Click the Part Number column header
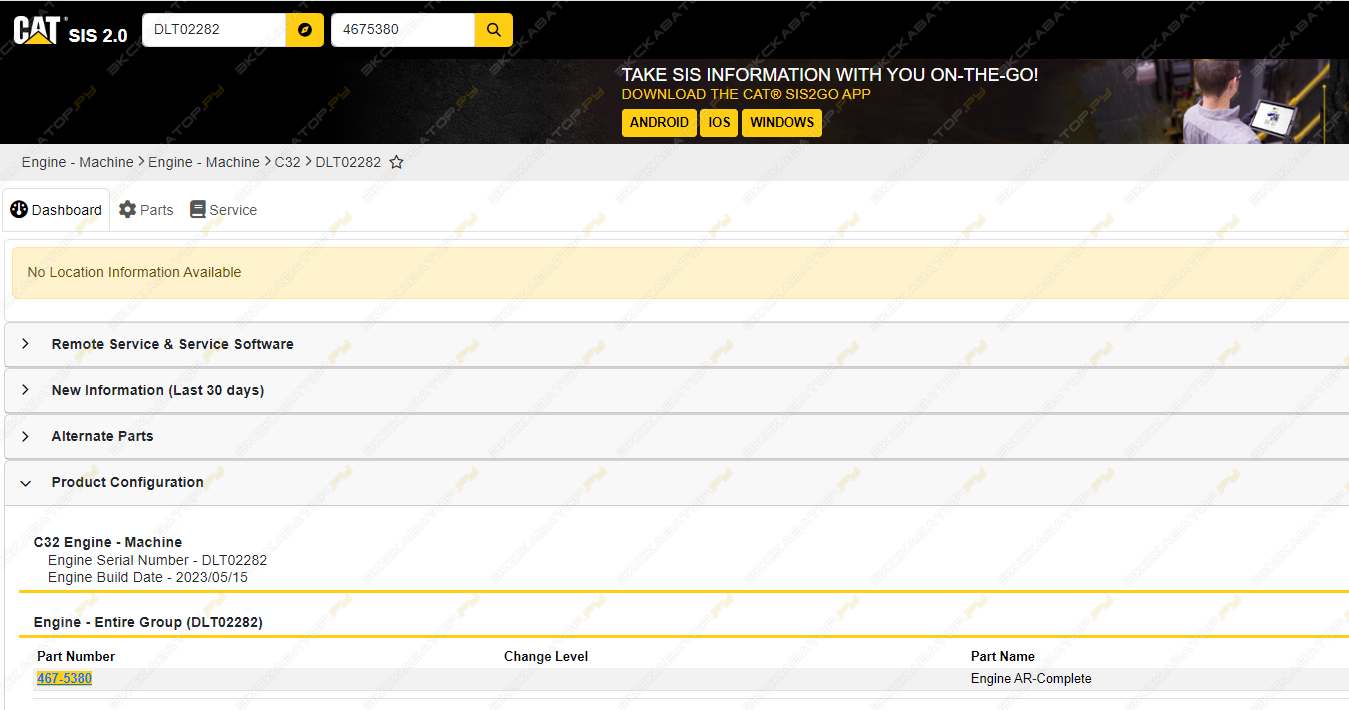 tap(76, 657)
